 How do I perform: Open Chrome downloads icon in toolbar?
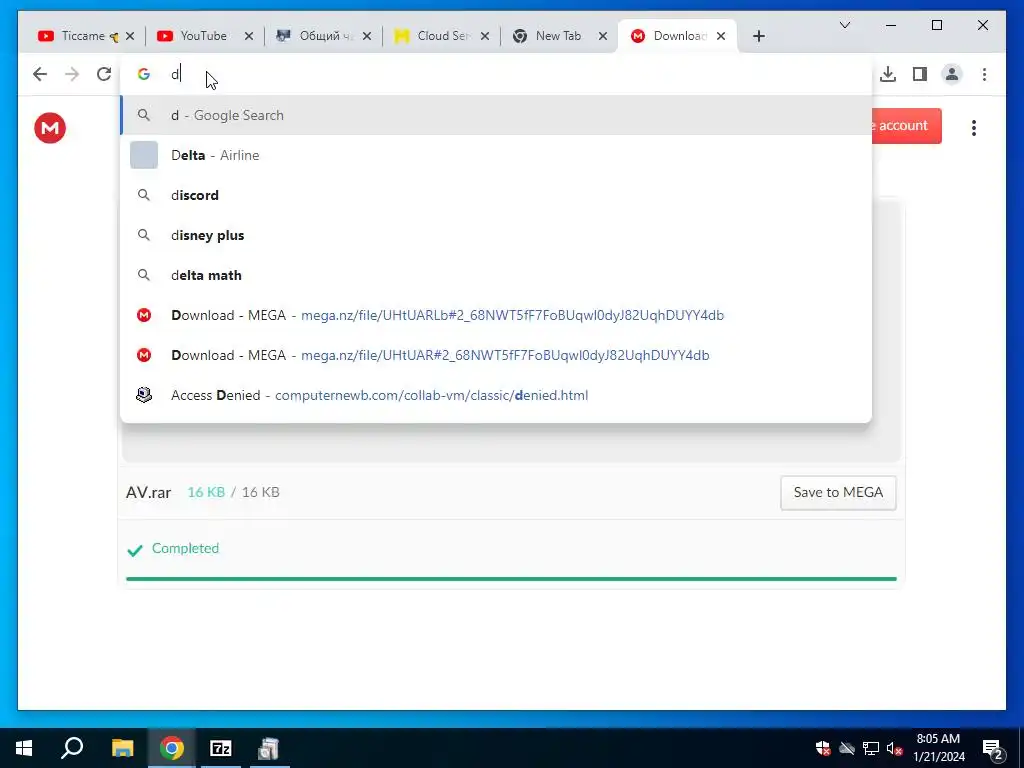888,74
